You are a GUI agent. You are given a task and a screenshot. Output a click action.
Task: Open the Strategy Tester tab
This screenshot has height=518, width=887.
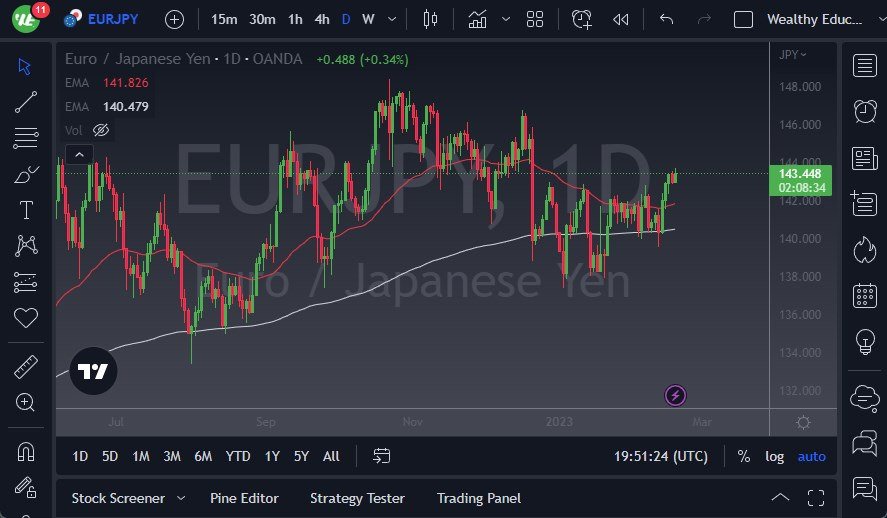coord(357,498)
